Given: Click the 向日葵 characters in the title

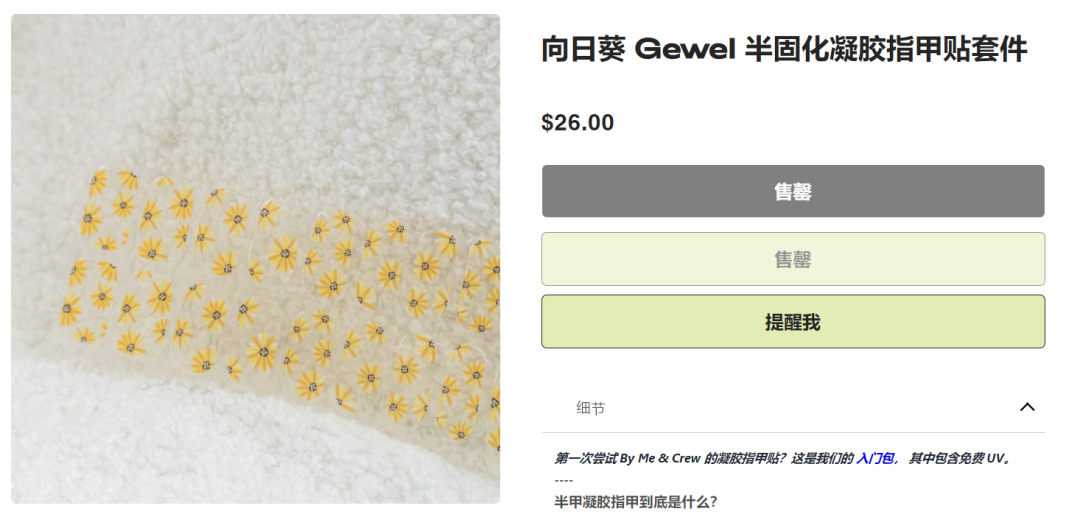Looking at the screenshot, I should tap(583, 50).
